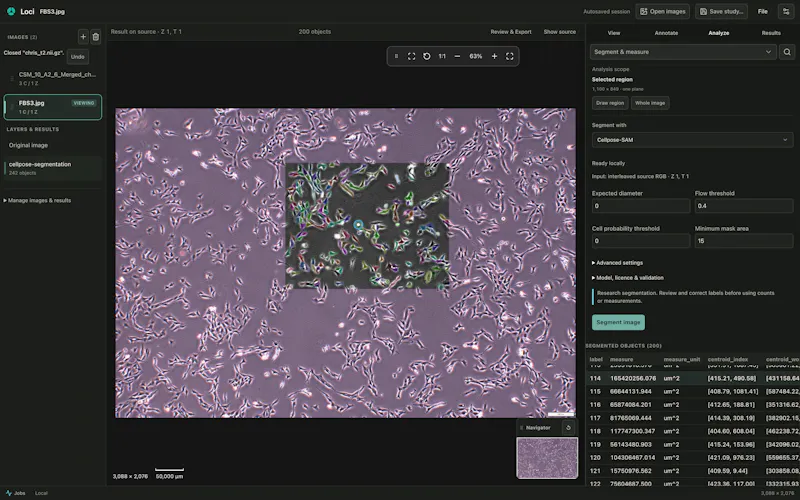Image resolution: width=800 pixels, height=500 pixels.
Task: Click the Navigator thumbnail
Action: pyautogui.click(x=547, y=458)
